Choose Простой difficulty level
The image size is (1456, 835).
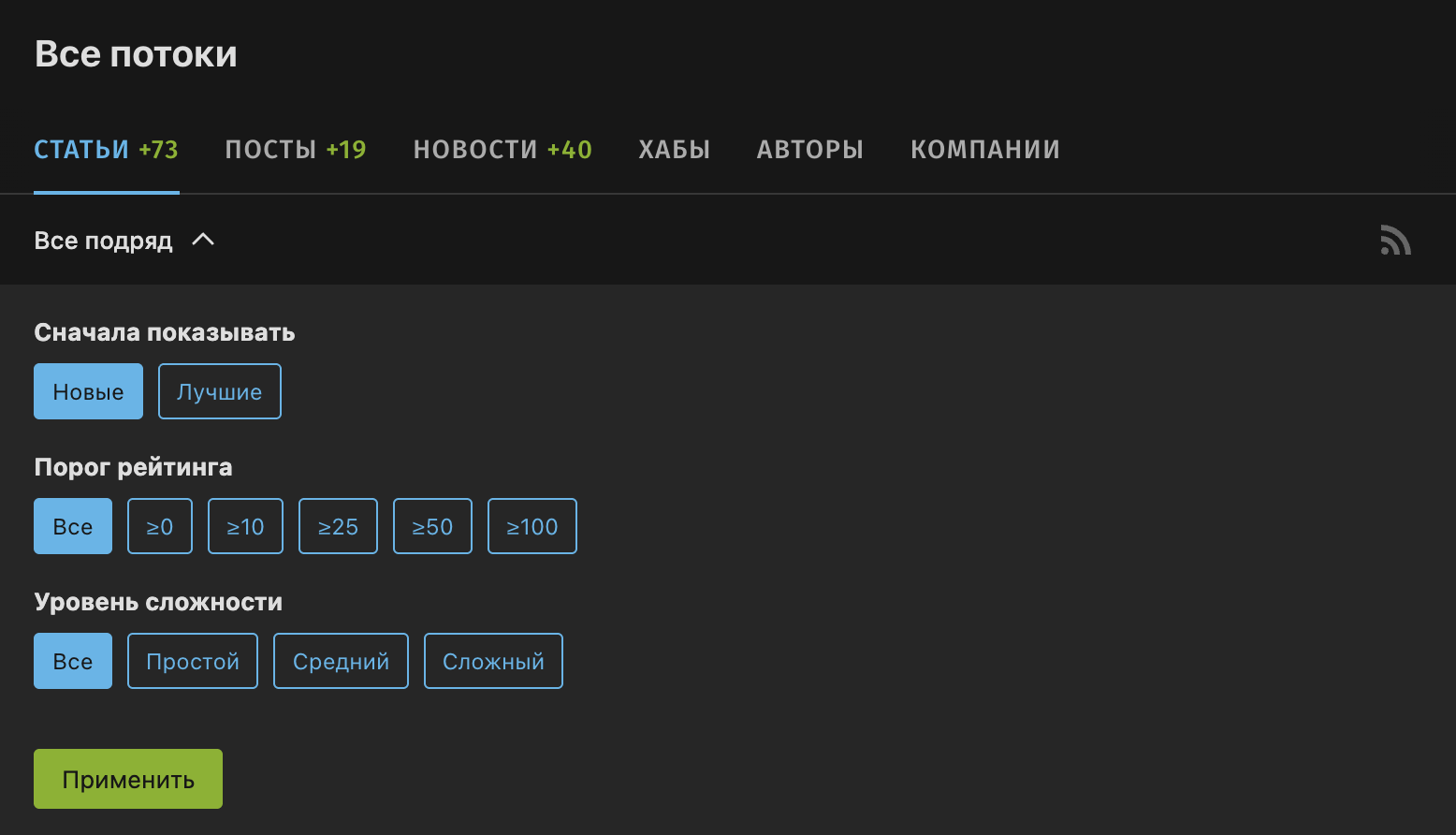tap(193, 661)
